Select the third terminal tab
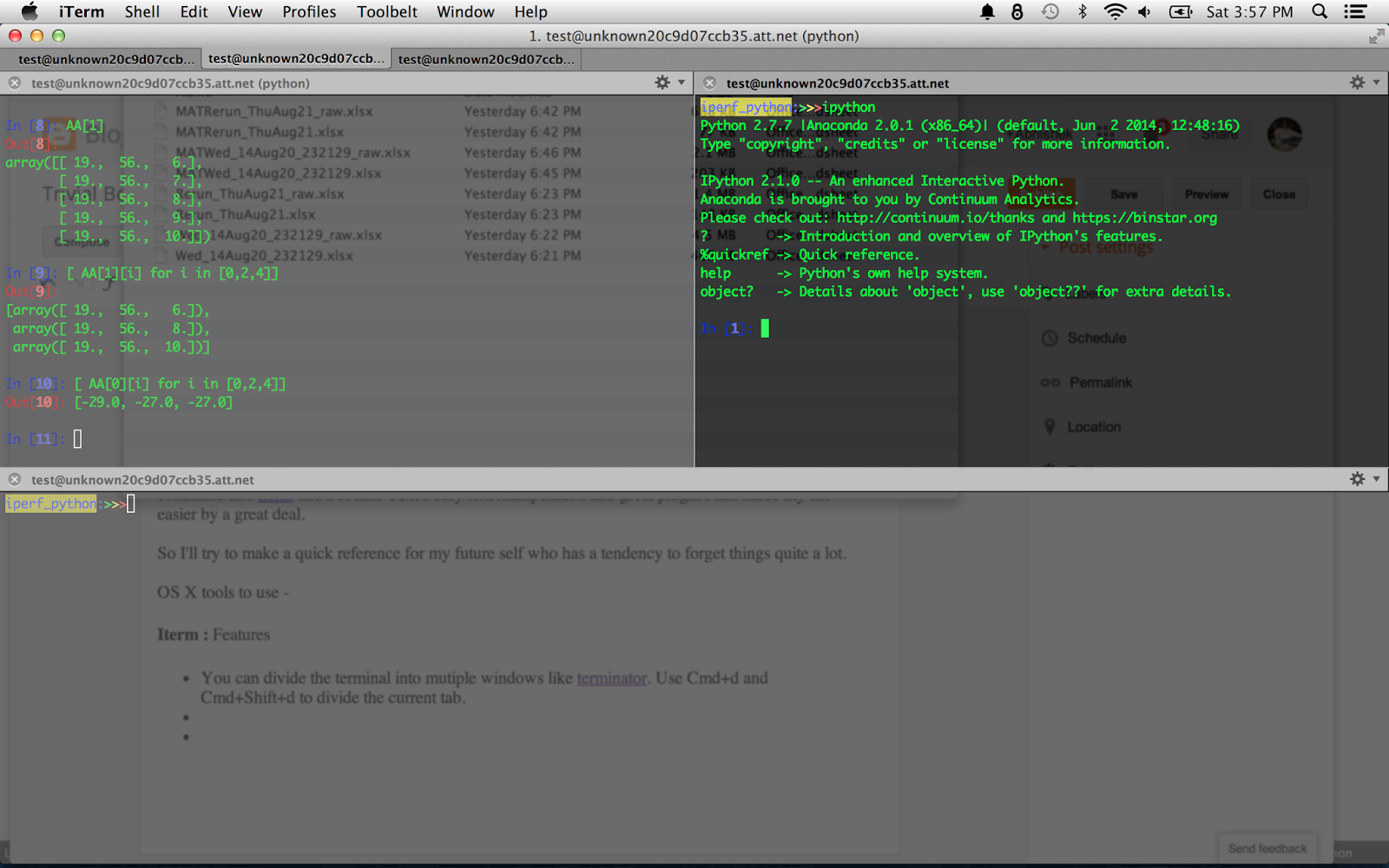The width and height of the screenshot is (1389, 868). tap(486, 59)
